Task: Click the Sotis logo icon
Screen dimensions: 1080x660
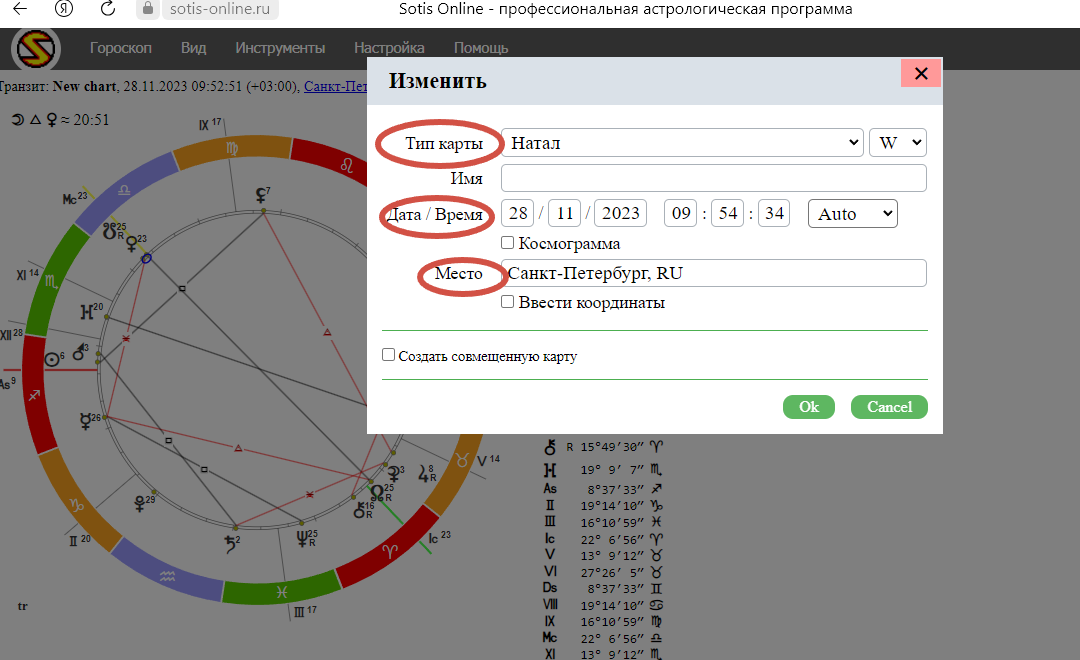Action: (36, 49)
